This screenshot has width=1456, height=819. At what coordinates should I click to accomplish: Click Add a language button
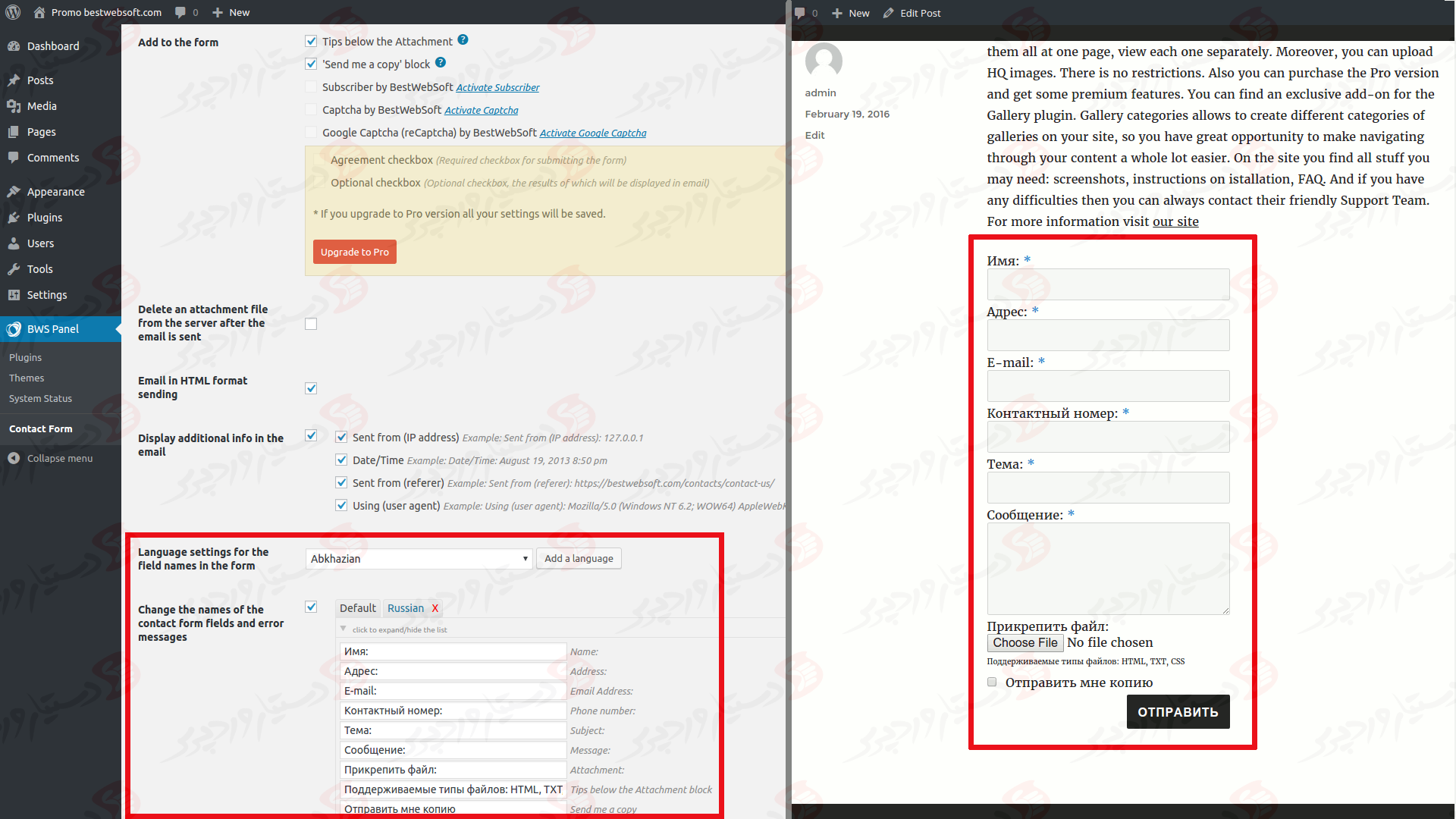point(578,558)
